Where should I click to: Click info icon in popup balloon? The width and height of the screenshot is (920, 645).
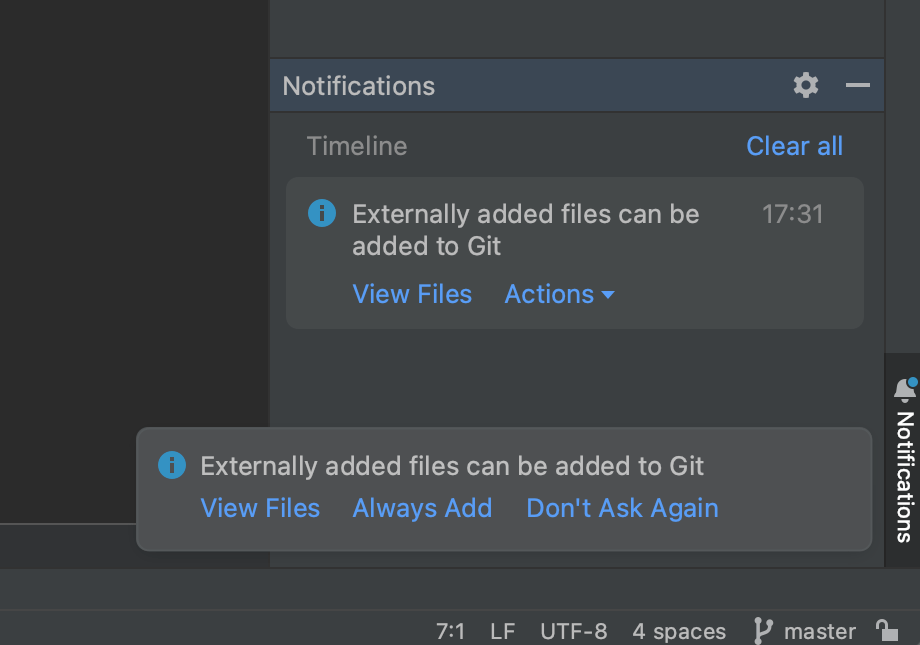pyautogui.click(x=172, y=465)
